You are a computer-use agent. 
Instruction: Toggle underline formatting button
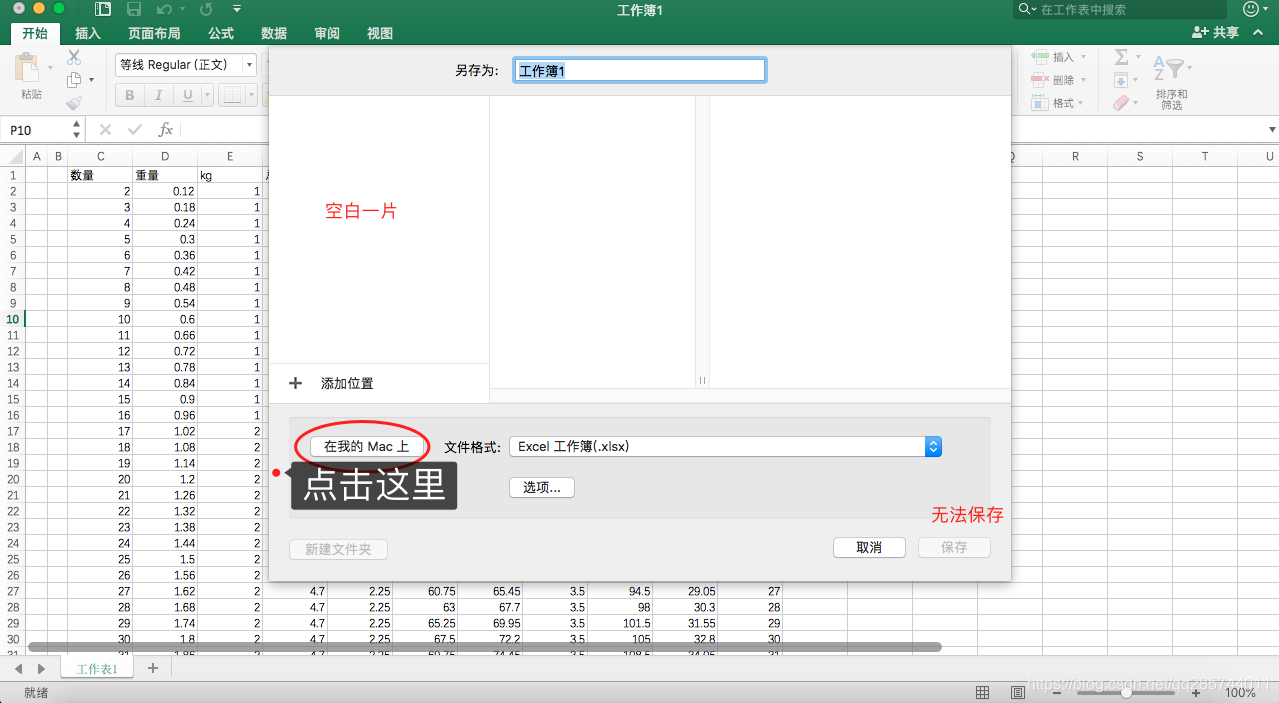[x=187, y=96]
